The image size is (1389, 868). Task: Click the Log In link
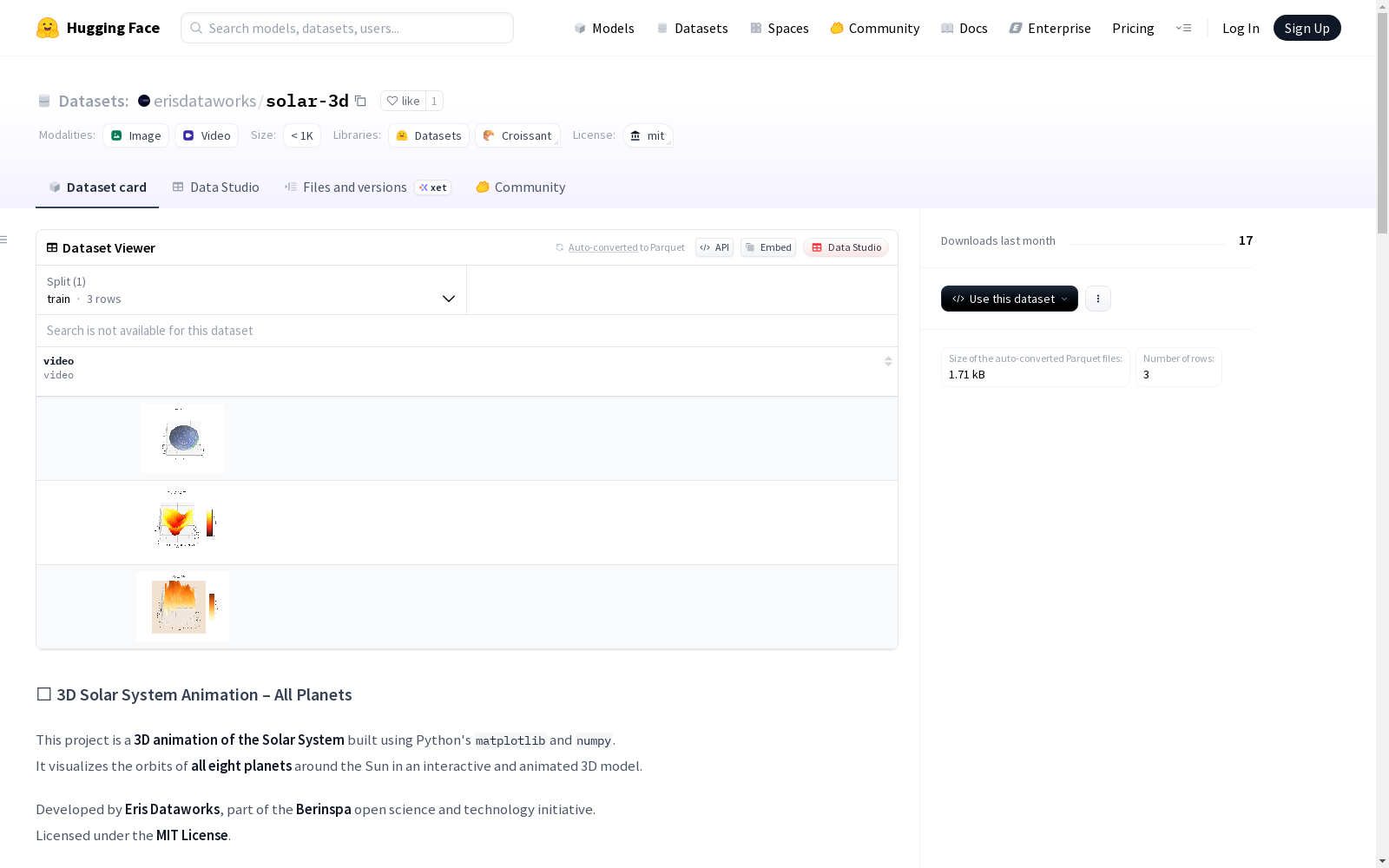[1241, 28]
